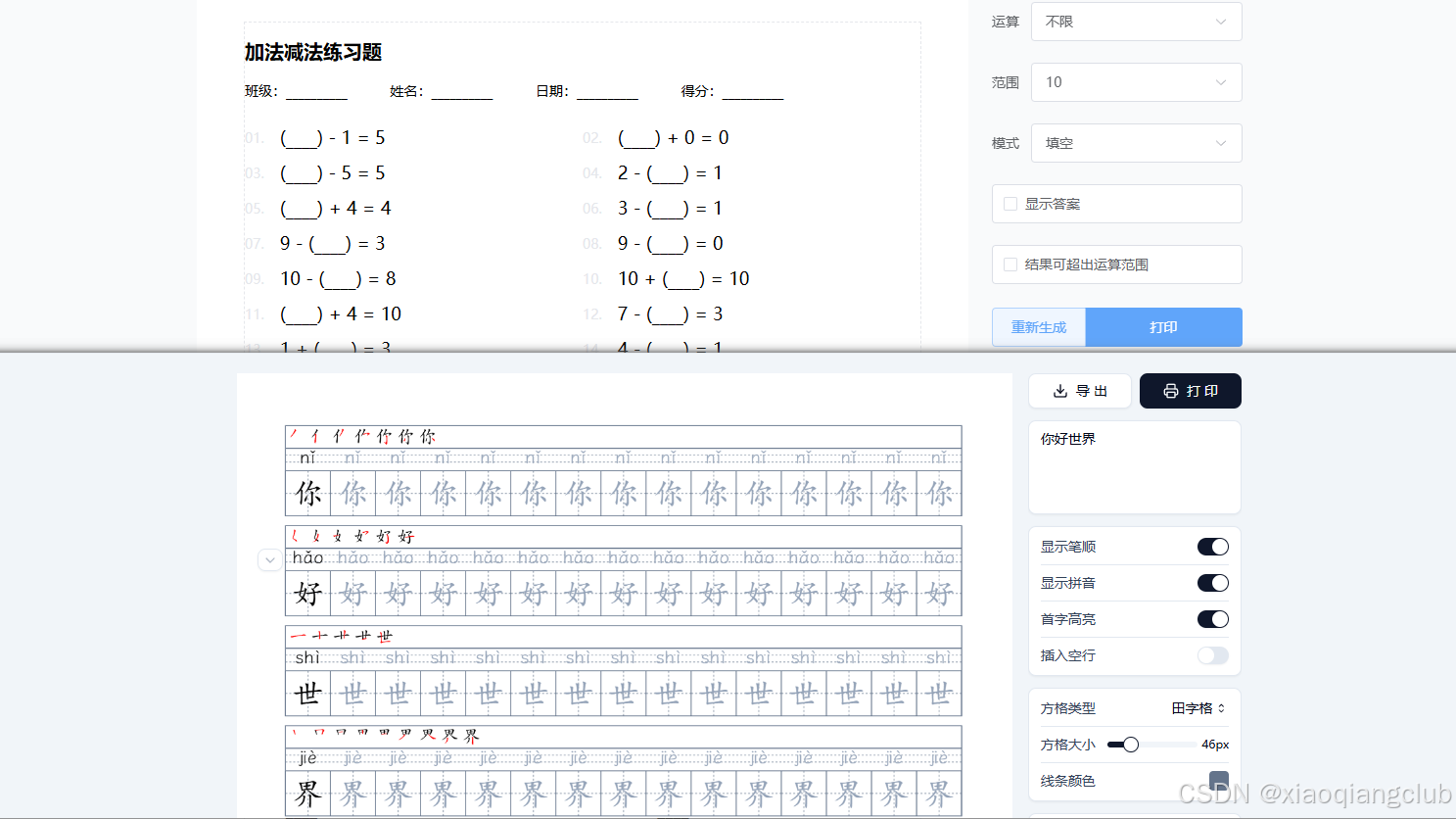Toggle the 首字高亮 switch
This screenshot has width=1456, height=819.
(1213, 619)
